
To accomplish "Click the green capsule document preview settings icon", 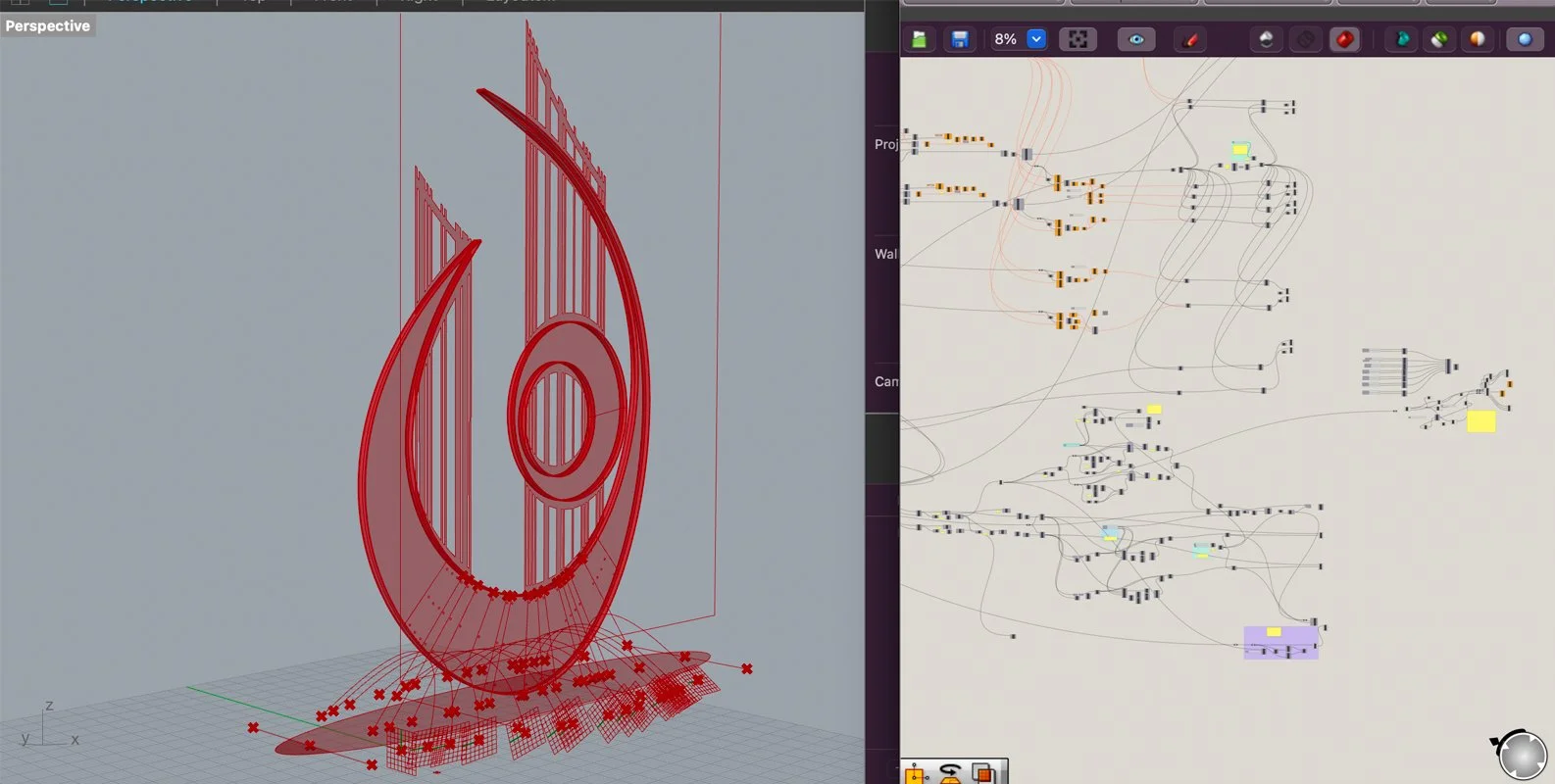I will click(1439, 39).
